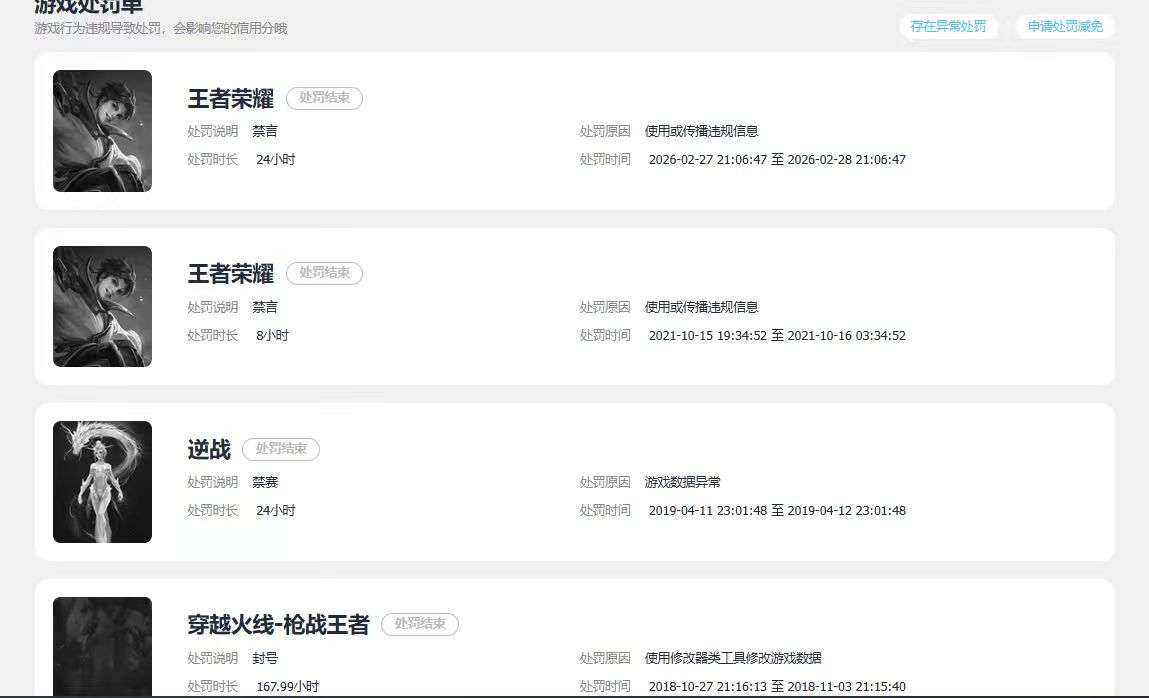Viewport: 1149px width, 698px height.
Task: Click the 使用修改器类工具修改游戏数据 reason
Action: pos(733,658)
